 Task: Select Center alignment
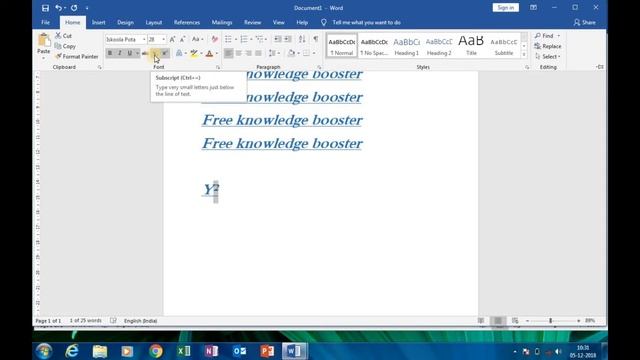point(238,53)
